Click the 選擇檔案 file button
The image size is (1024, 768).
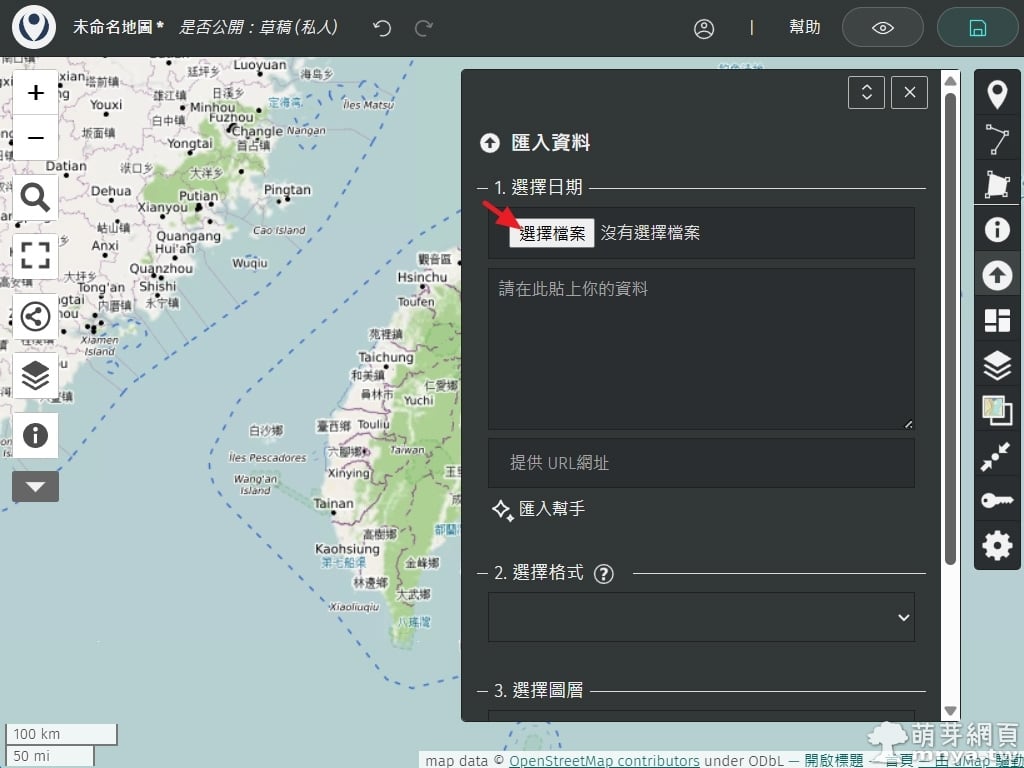tap(552, 233)
